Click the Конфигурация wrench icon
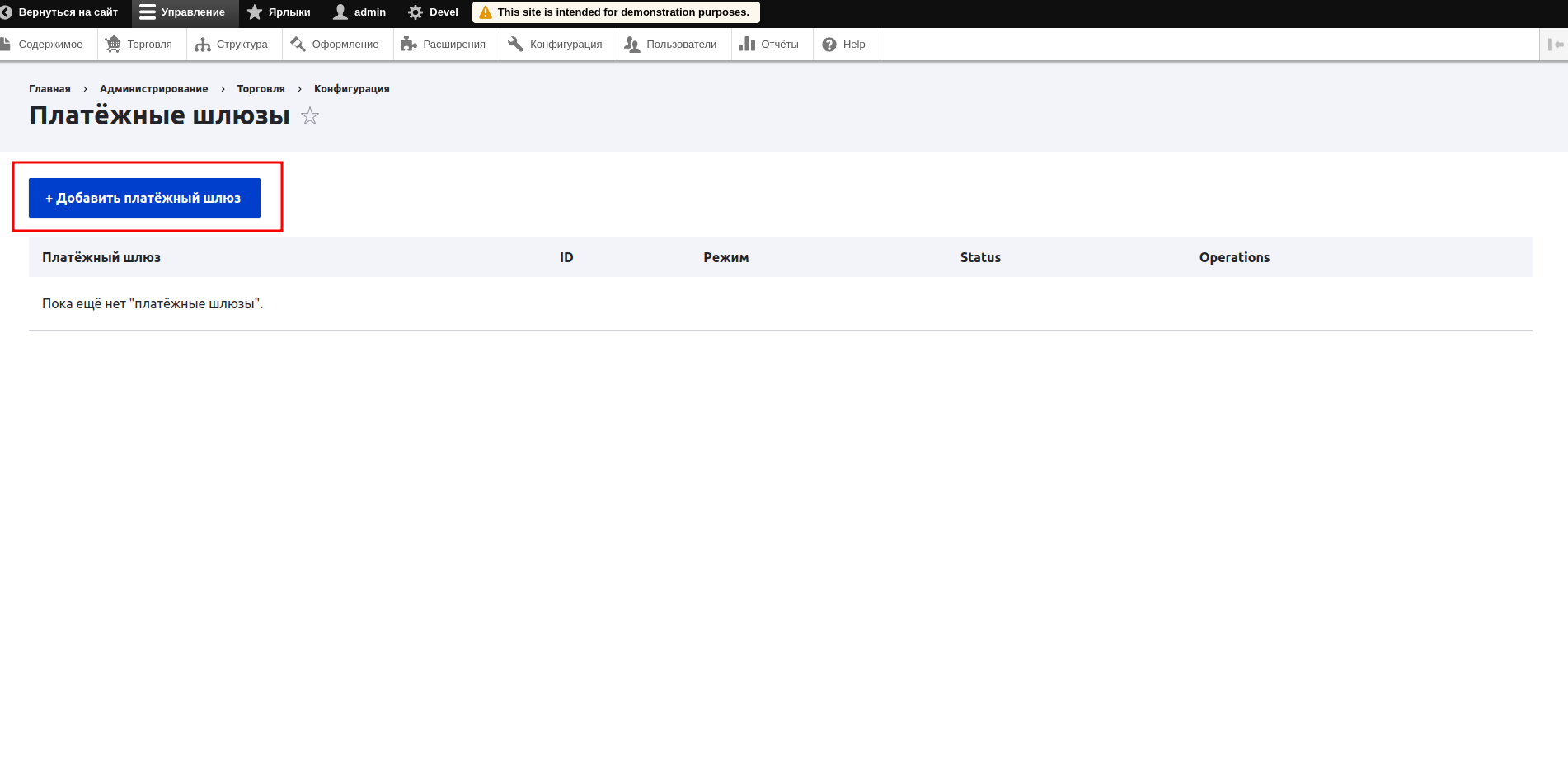 coord(515,45)
